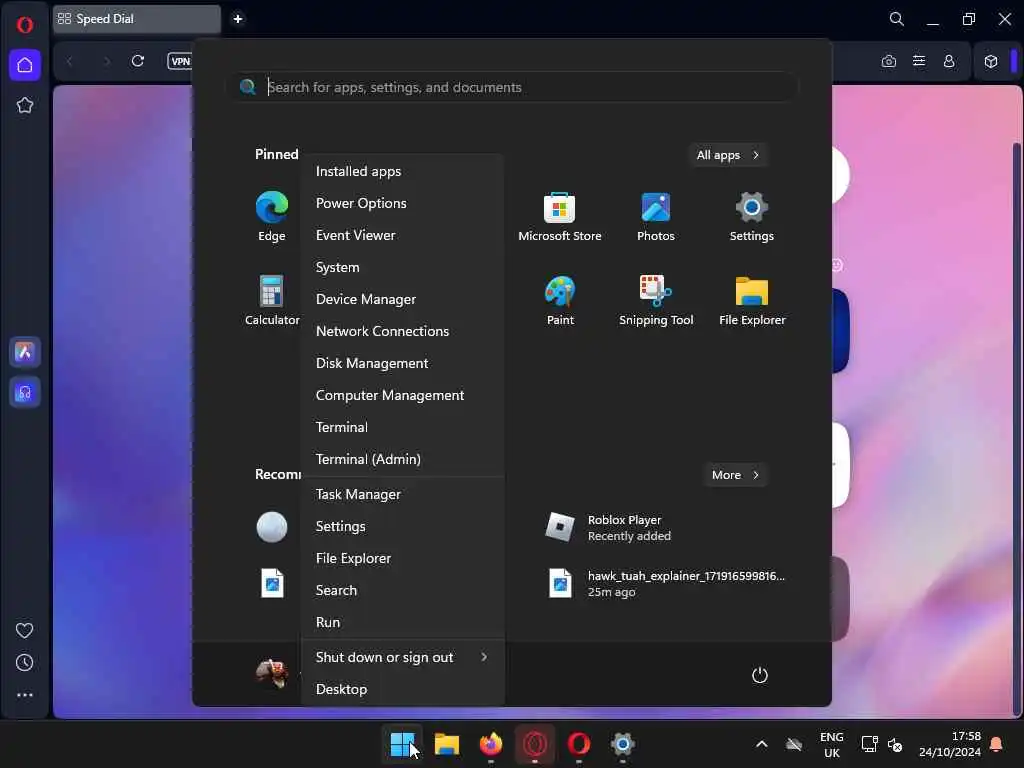Viewport: 1024px width, 768px height.
Task: Add a new tab with plus button
Action: pyautogui.click(x=238, y=19)
